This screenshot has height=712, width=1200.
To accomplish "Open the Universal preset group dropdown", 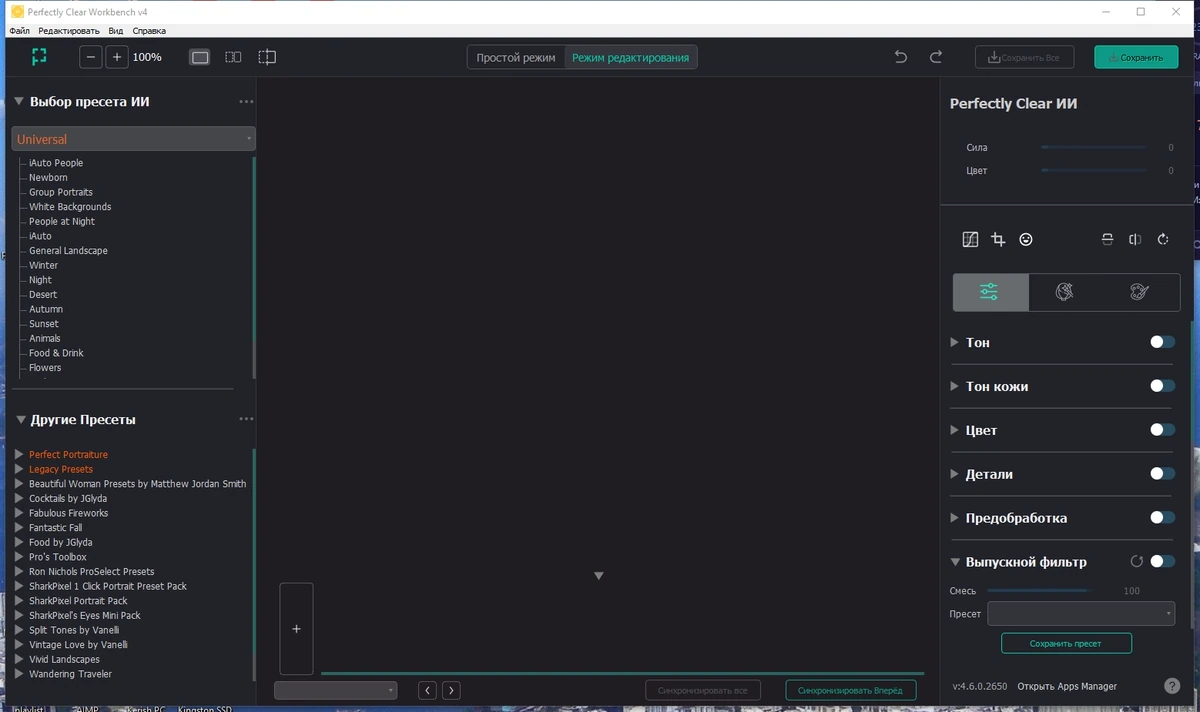I will pyautogui.click(x=133, y=139).
